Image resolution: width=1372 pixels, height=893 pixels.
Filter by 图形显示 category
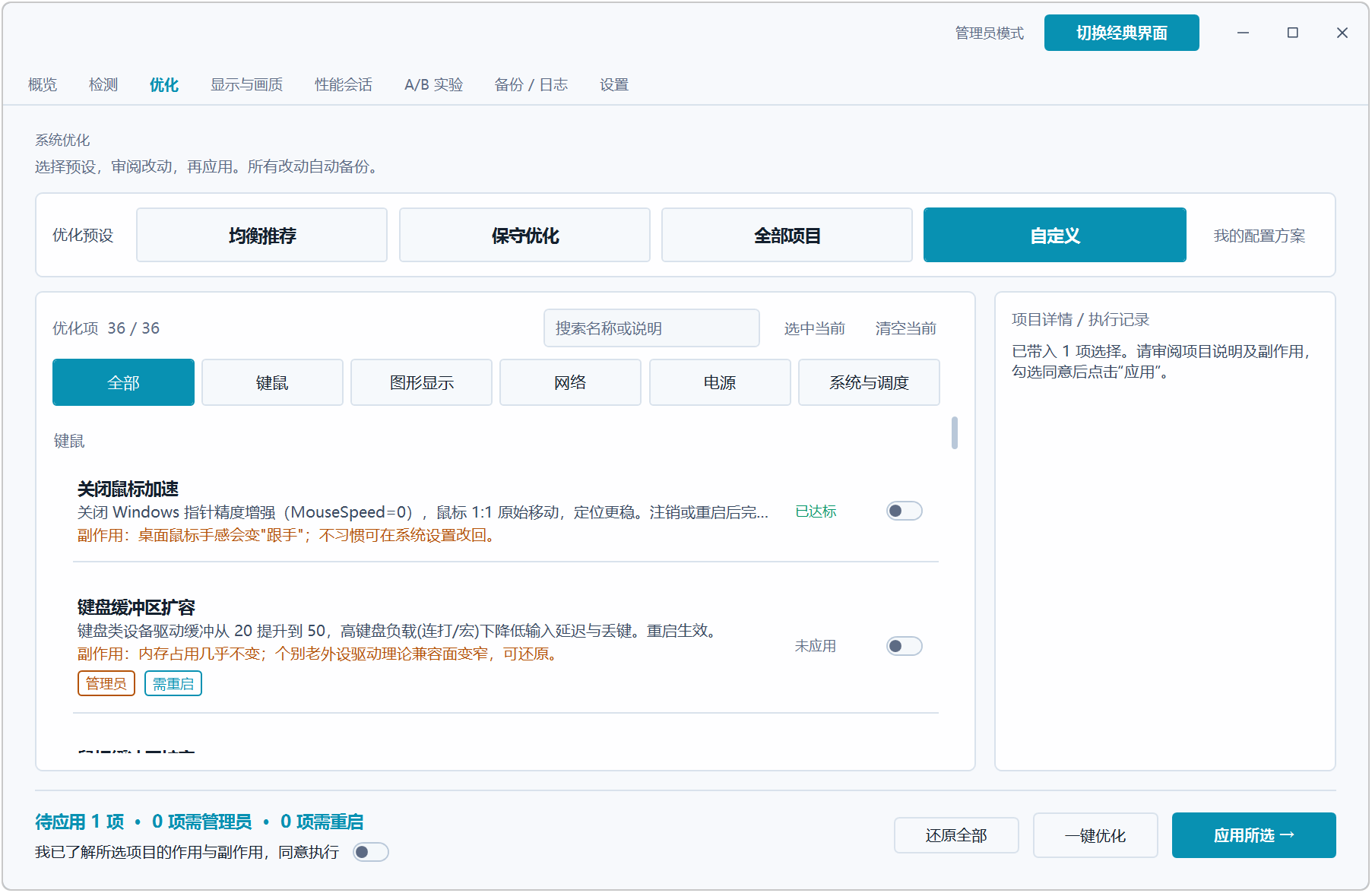(x=421, y=382)
